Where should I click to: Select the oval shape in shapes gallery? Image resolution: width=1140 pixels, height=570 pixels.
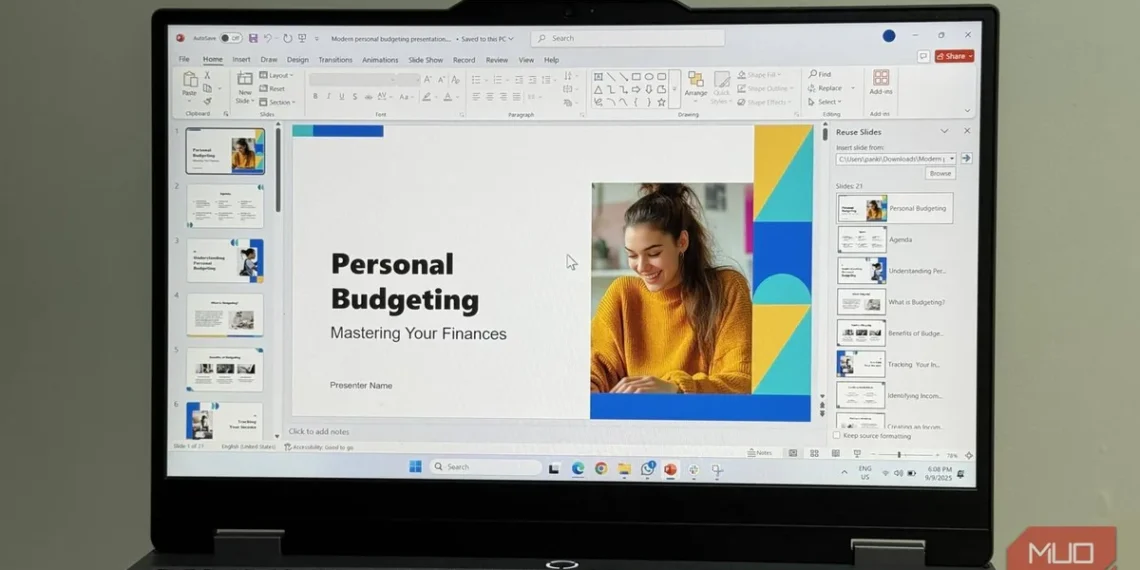point(648,76)
